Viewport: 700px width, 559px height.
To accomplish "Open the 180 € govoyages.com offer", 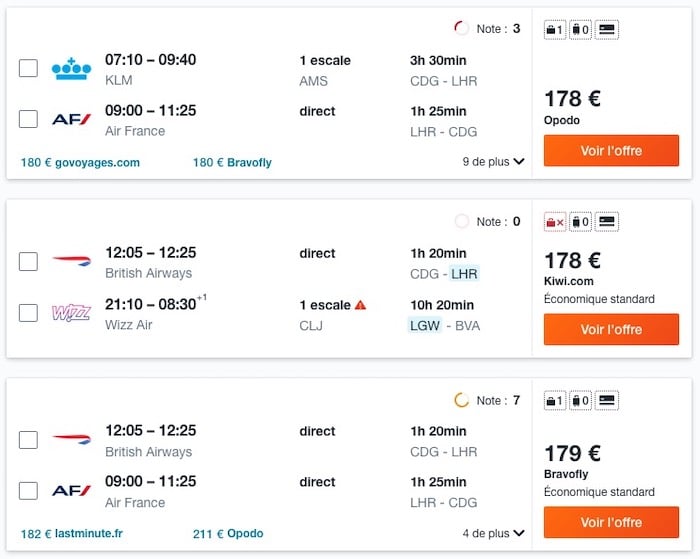I will coord(80,162).
